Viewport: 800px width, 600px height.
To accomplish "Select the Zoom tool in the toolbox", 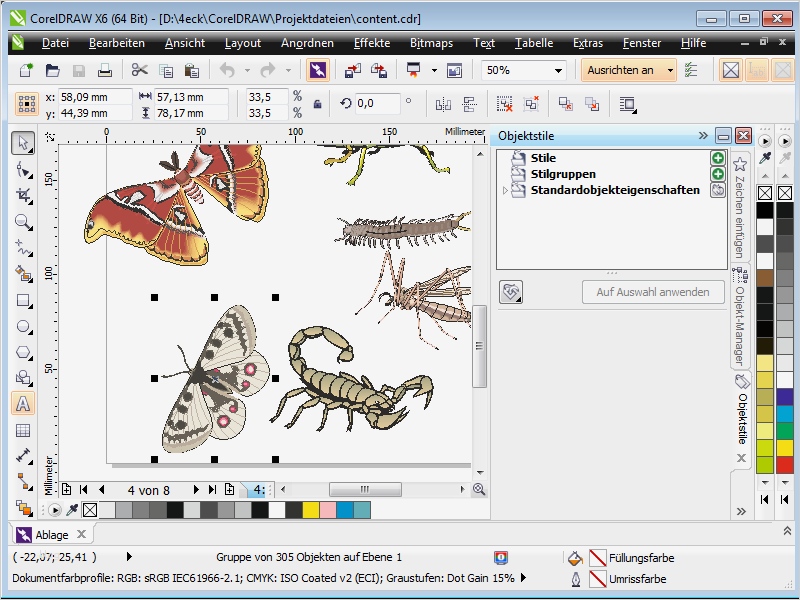I will [23, 221].
